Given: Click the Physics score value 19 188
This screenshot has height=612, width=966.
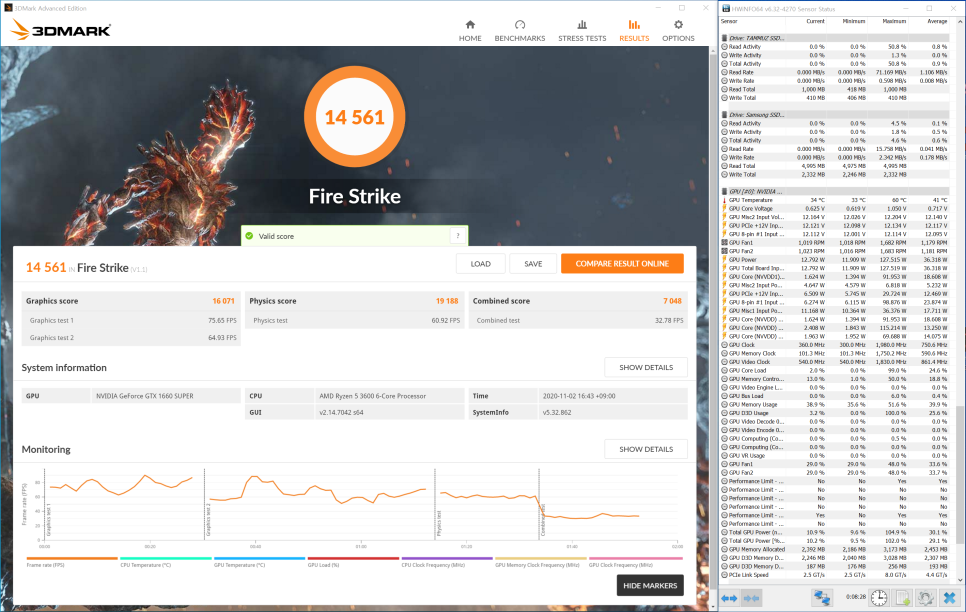Looking at the screenshot, I should tap(447, 301).
